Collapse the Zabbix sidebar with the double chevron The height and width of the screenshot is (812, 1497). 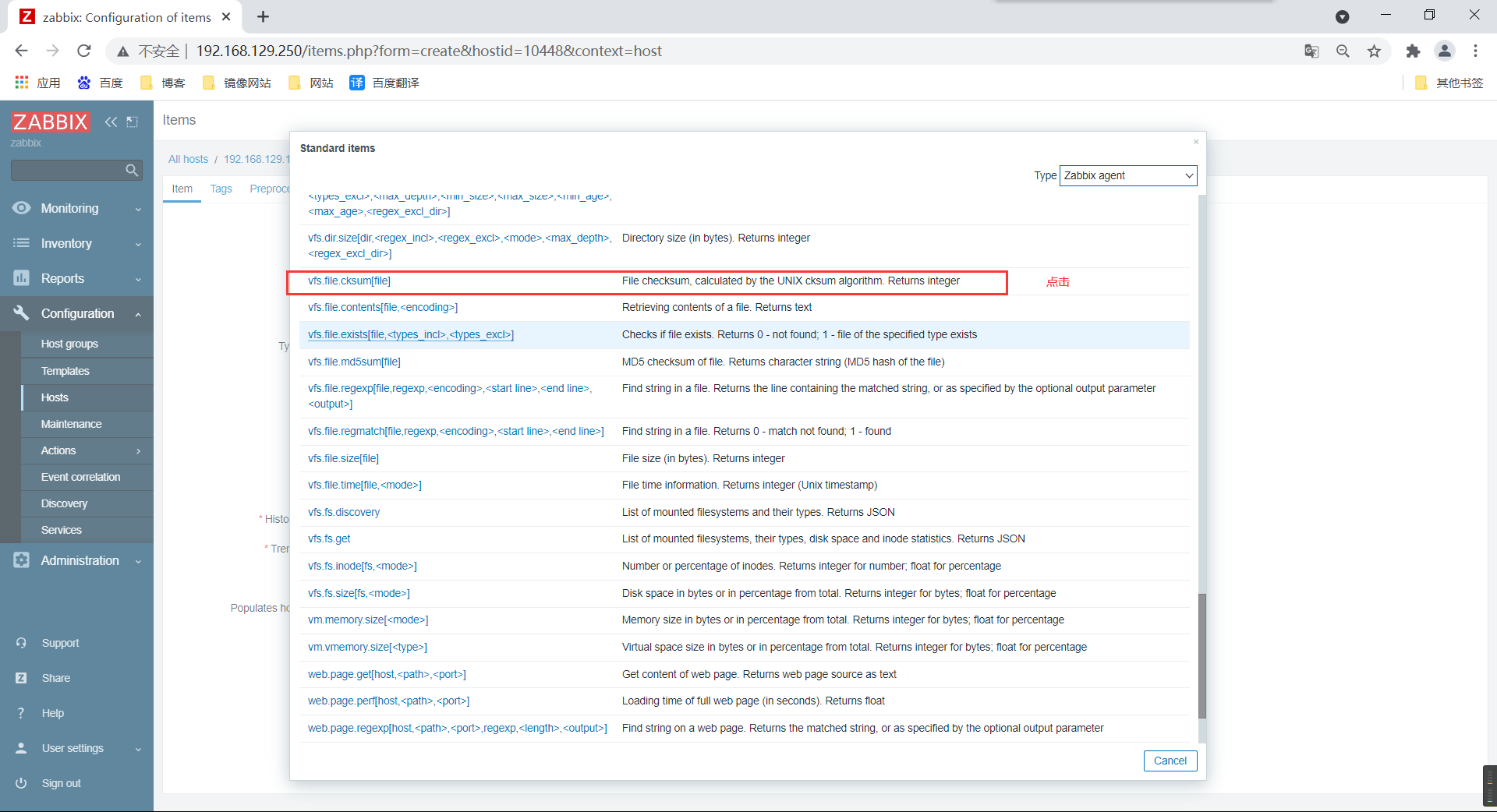click(x=111, y=122)
